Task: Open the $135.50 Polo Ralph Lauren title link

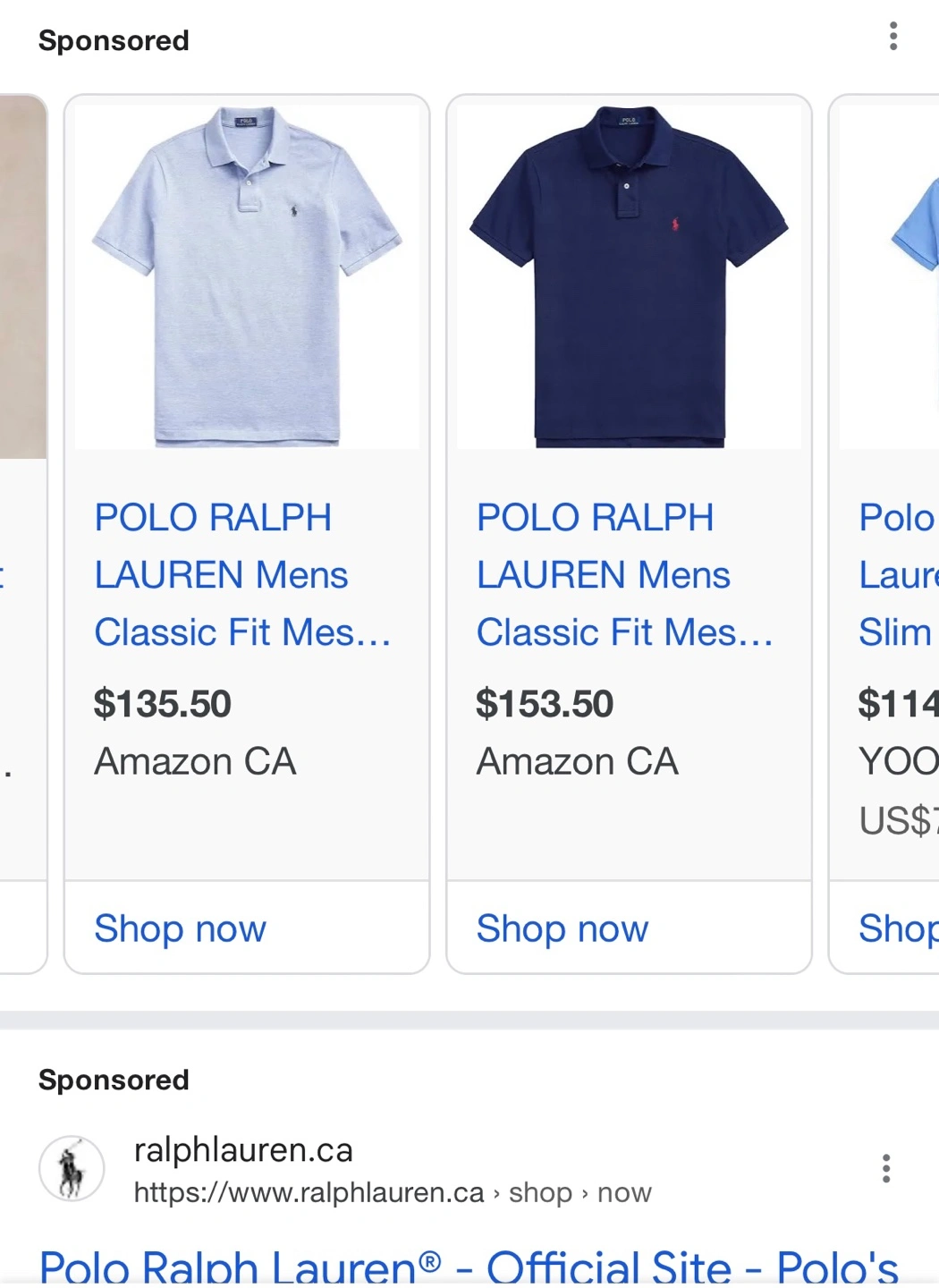Action: [x=243, y=575]
